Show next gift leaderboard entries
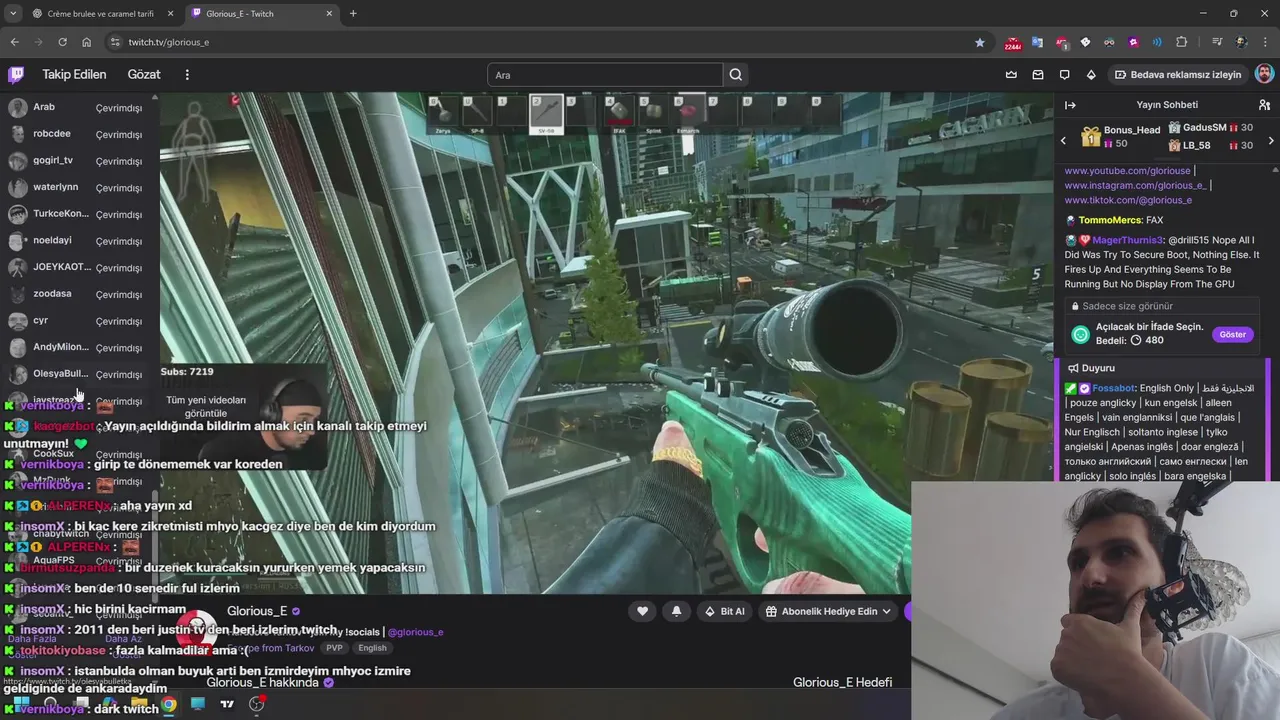Screen dimensions: 1280x720 [1271, 141]
